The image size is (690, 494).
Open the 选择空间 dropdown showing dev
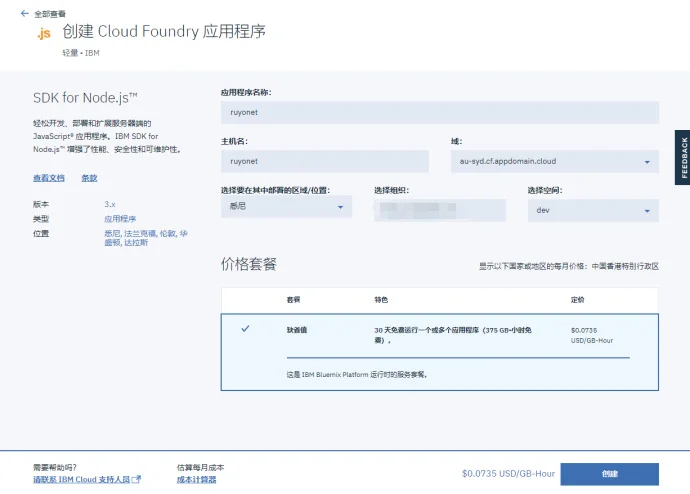pyautogui.click(x=593, y=210)
